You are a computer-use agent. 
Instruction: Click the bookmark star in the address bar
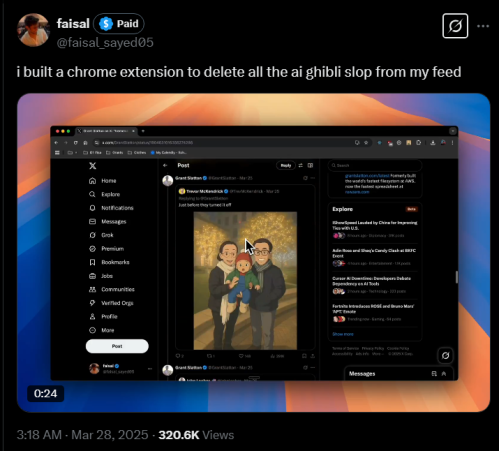pyautogui.click(x=366, y=143)
